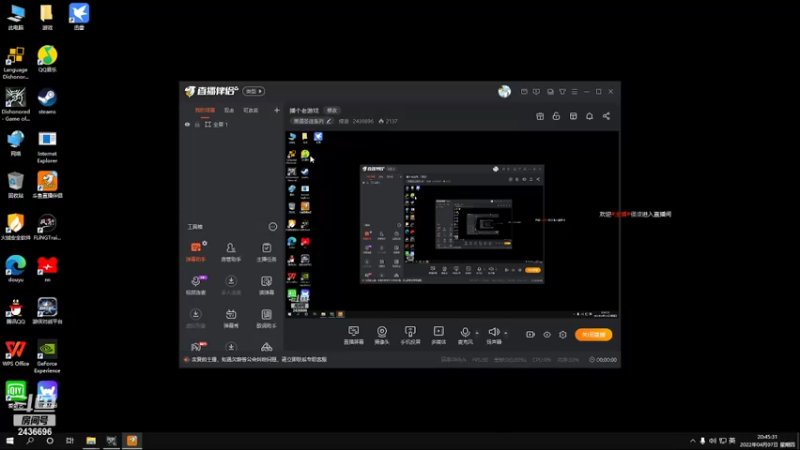The image size is (800, 450).
Task: Click the FPS status text
Action: (480, 360)
